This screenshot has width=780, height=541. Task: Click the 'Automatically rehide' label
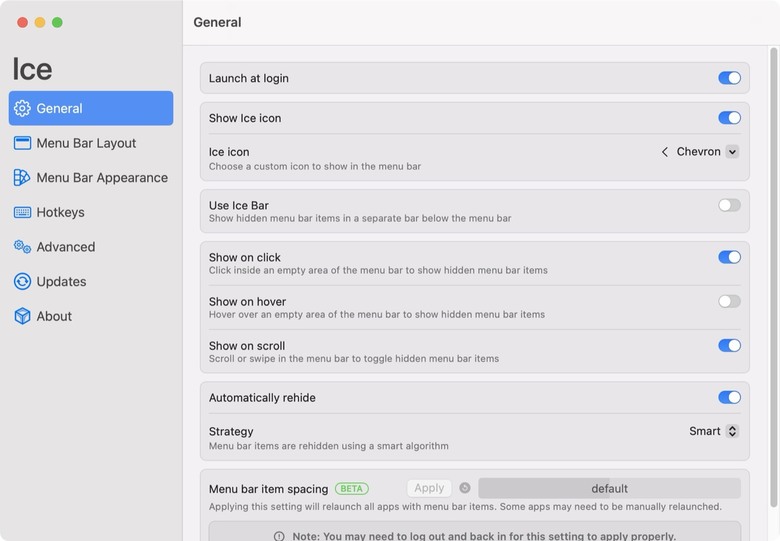[x=262, y=398]
